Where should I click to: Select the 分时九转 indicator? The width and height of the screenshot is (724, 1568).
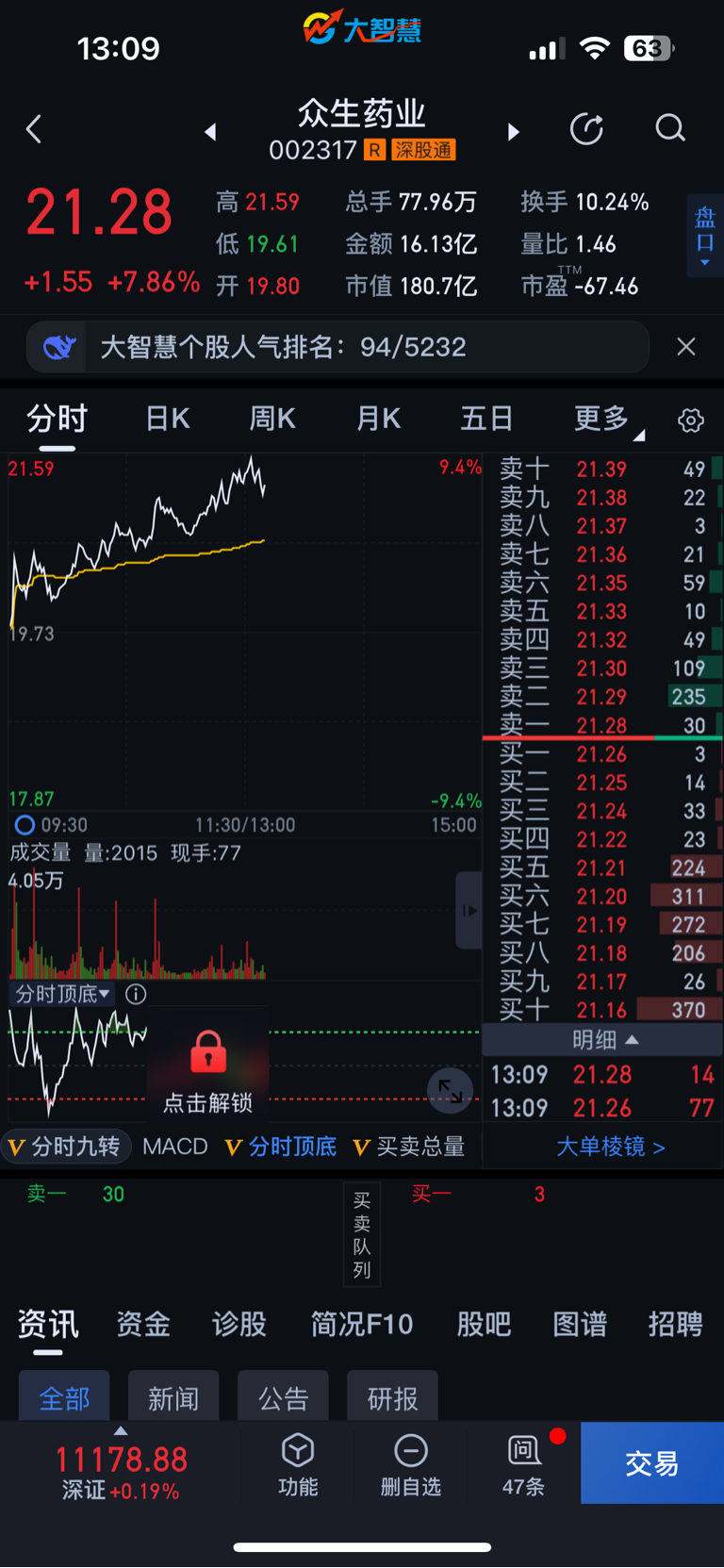point(64,1147)
